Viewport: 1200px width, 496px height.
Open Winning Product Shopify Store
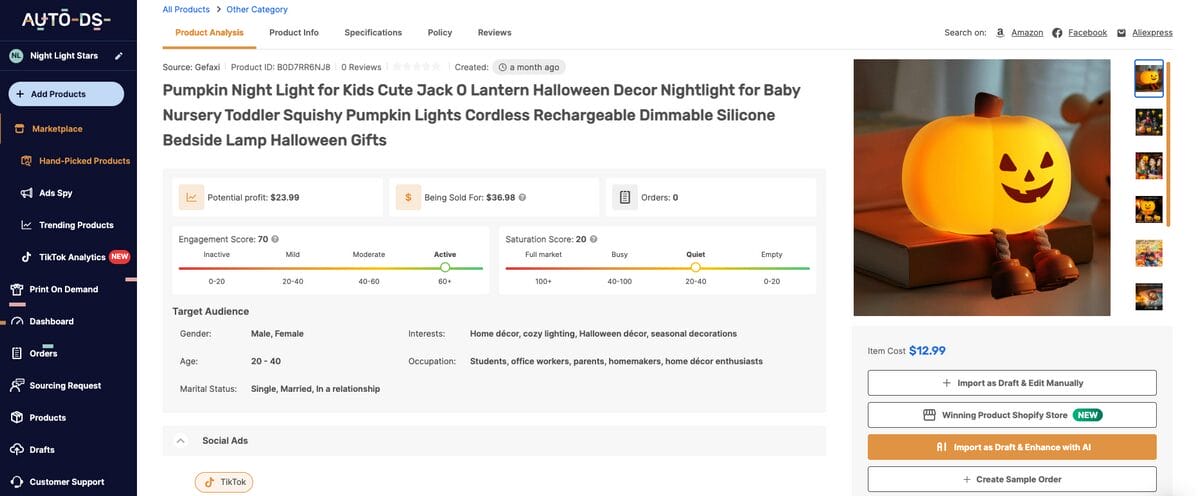coord(1012,415)
